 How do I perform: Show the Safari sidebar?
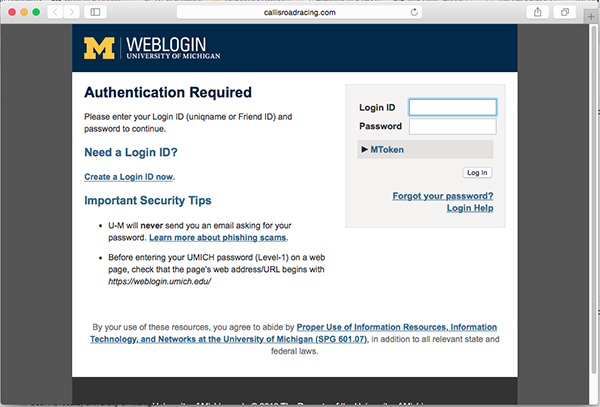tap(95, 12)
